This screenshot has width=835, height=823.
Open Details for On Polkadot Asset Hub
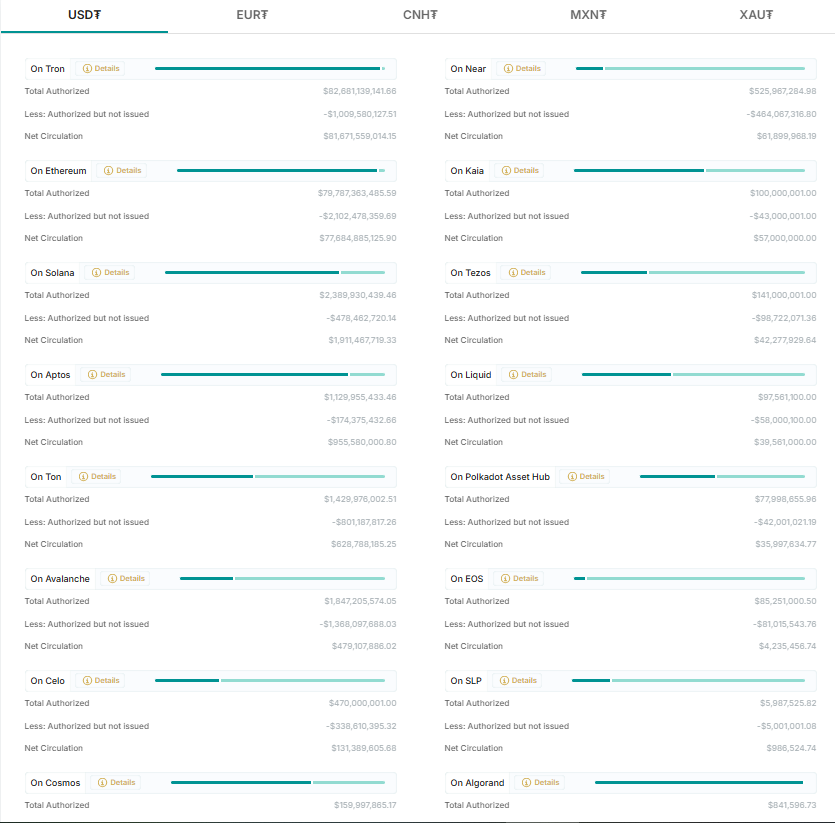pyautogui.click(x=585, y=477)
